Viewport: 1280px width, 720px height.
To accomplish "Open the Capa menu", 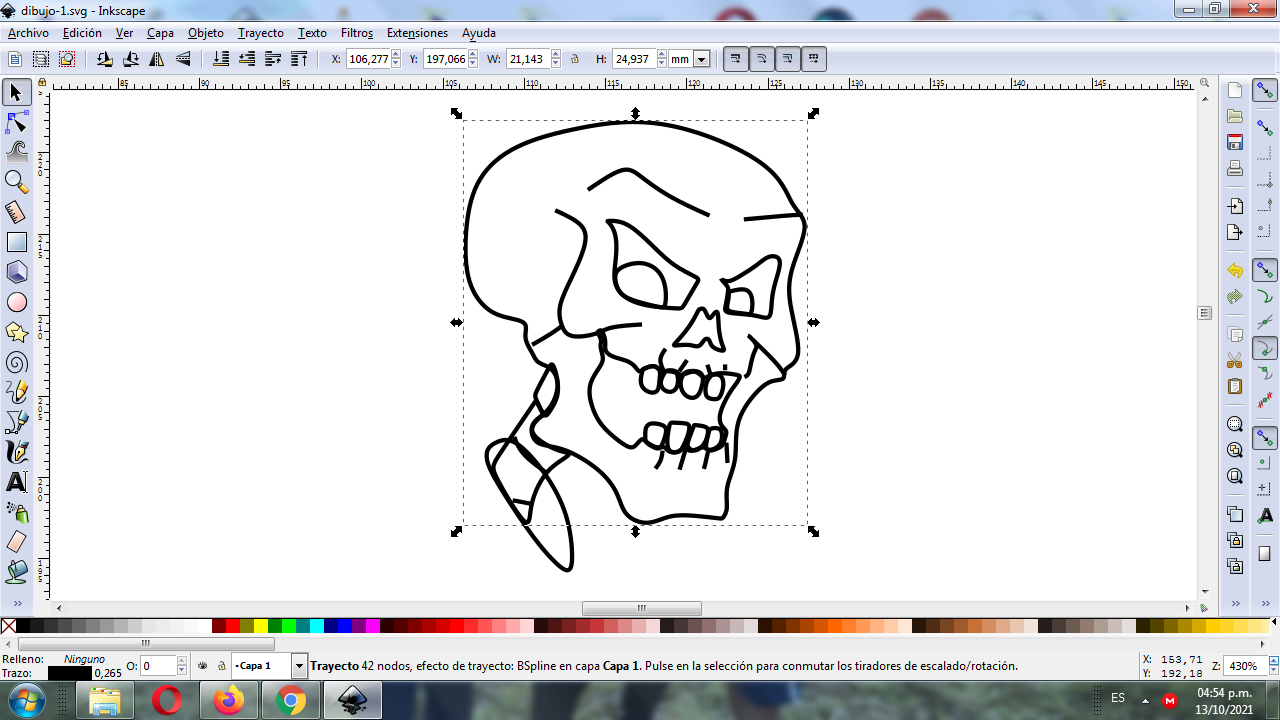I will pos(160,33).
